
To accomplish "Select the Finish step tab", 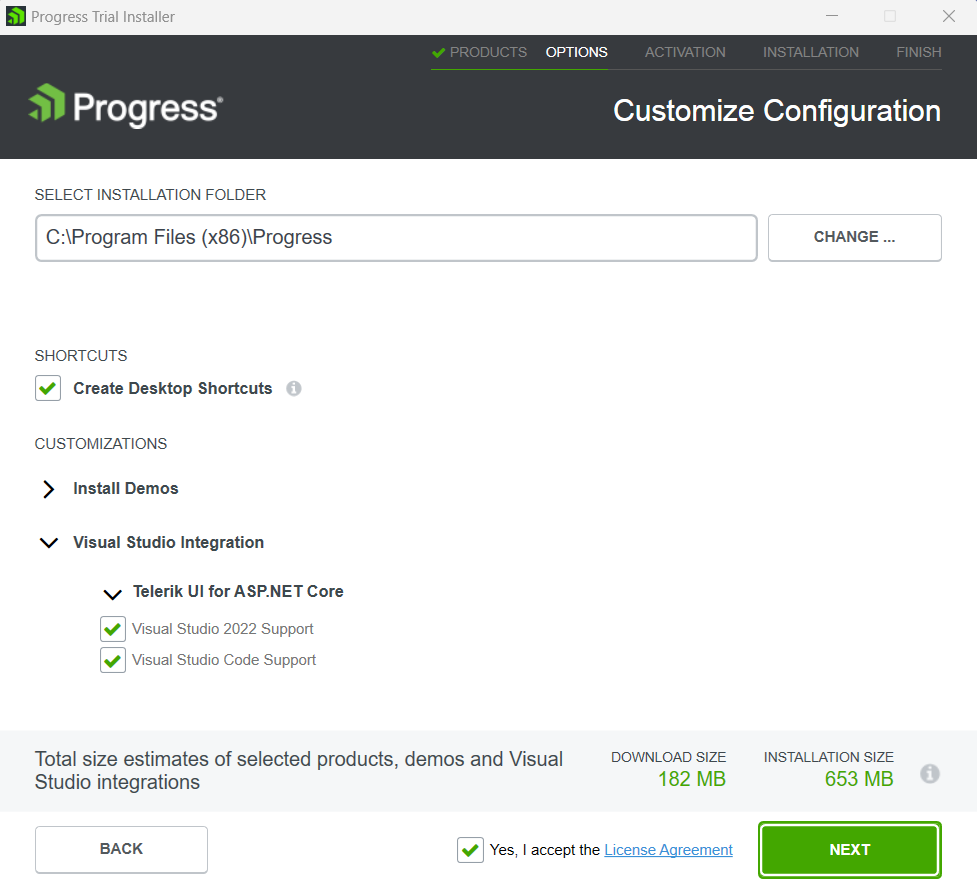I will (x=918, y=52).
